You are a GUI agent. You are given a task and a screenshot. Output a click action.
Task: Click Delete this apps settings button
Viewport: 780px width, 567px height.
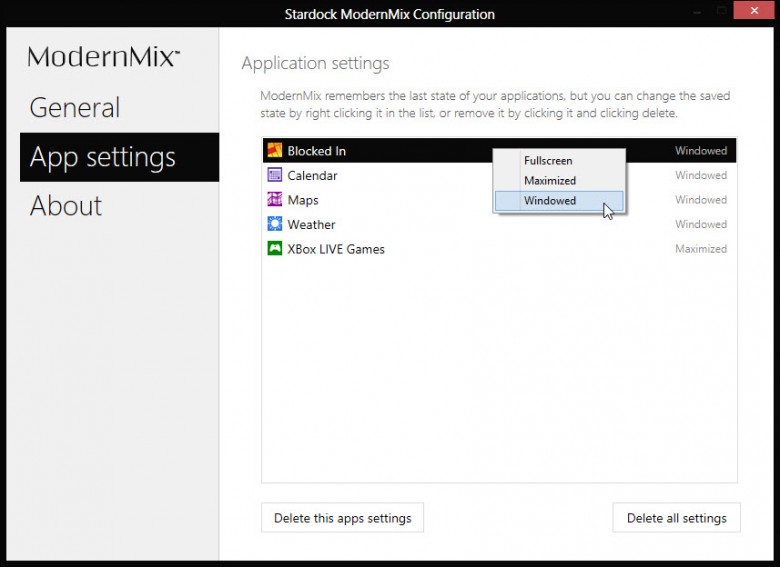click(x=342, y=518)
